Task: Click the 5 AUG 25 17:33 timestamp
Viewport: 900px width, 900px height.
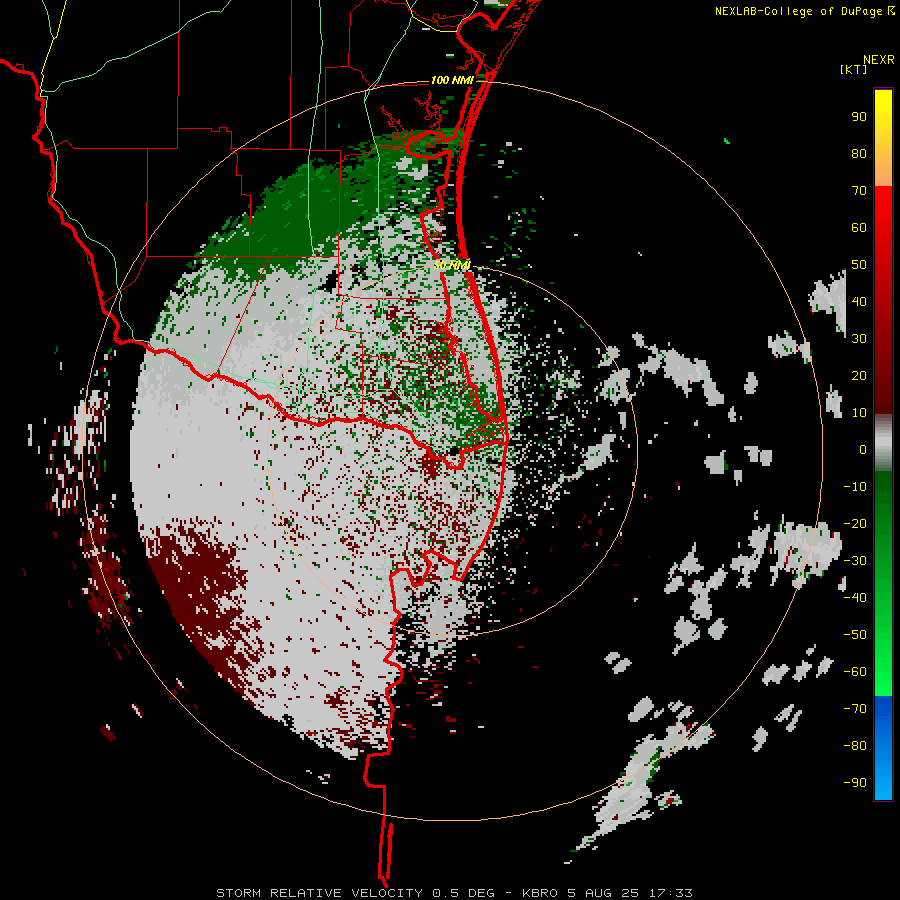Action: pos(632,893)
